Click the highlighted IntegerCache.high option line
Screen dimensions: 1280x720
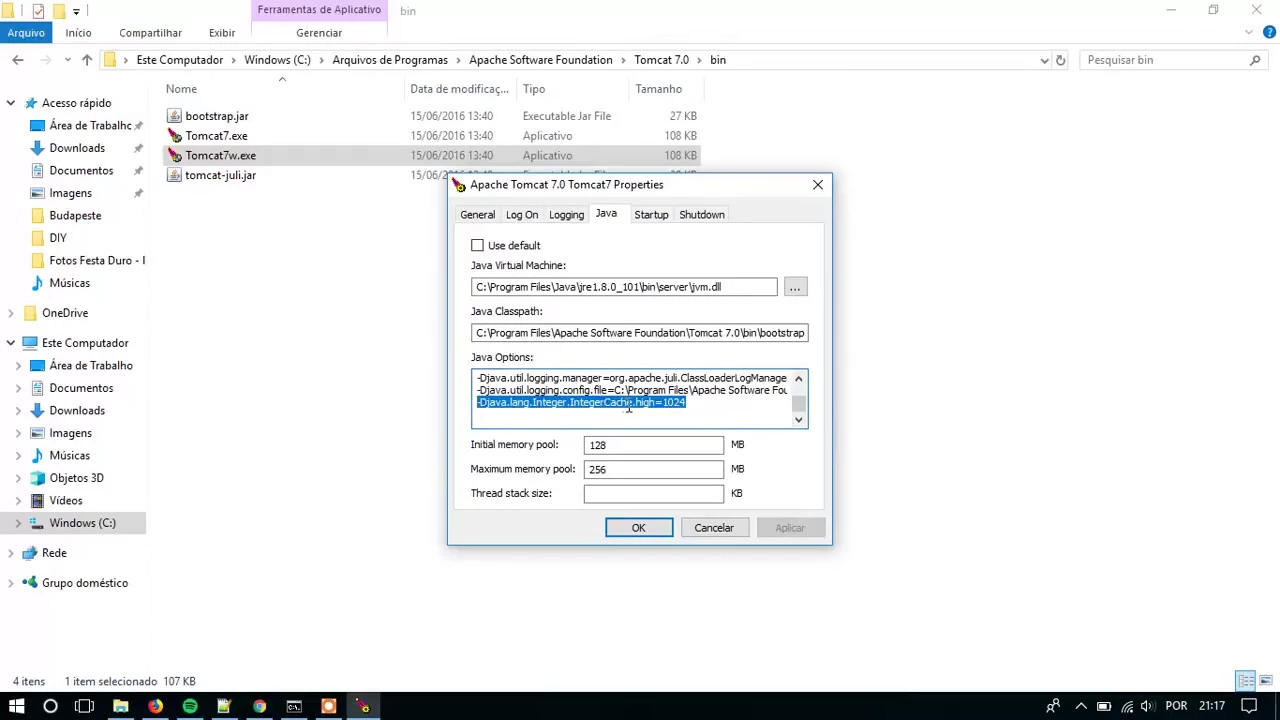581,402
